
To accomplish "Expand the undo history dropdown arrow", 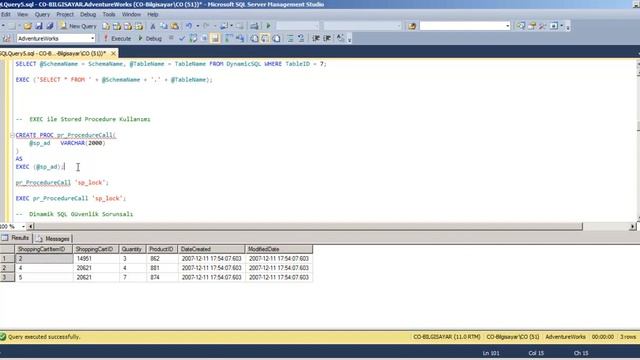I will tap(198, 26).
